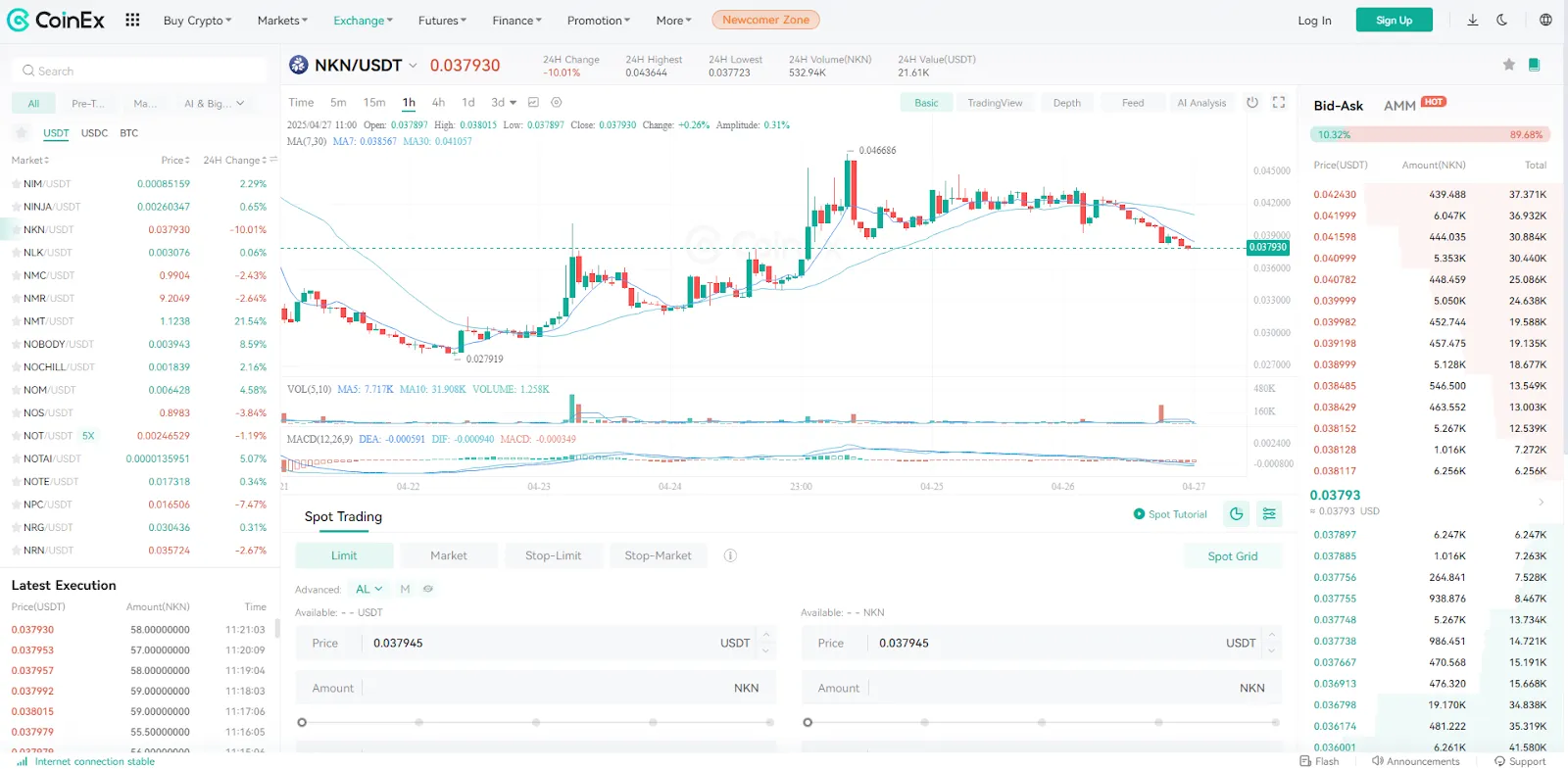This screenshot has width=1568, height=769.
Task: Open the AL advanced dropdown
Action: 368,589
